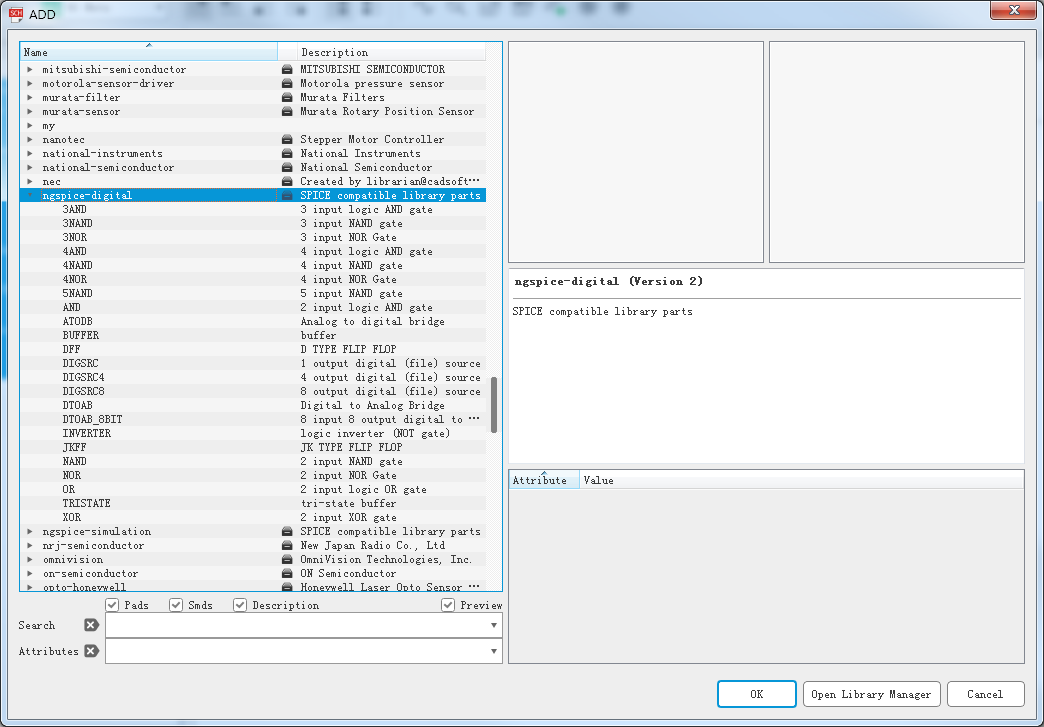Clear the Attributes field with X icon
The width and height of the screenshot is (1044, 727).
click(x=91, y=651)
